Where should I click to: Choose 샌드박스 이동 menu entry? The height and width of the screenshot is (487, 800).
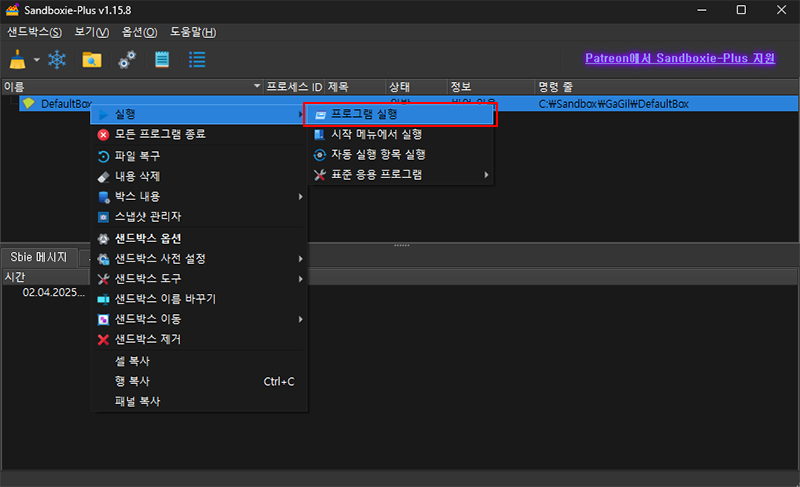(x=199, y=319)
